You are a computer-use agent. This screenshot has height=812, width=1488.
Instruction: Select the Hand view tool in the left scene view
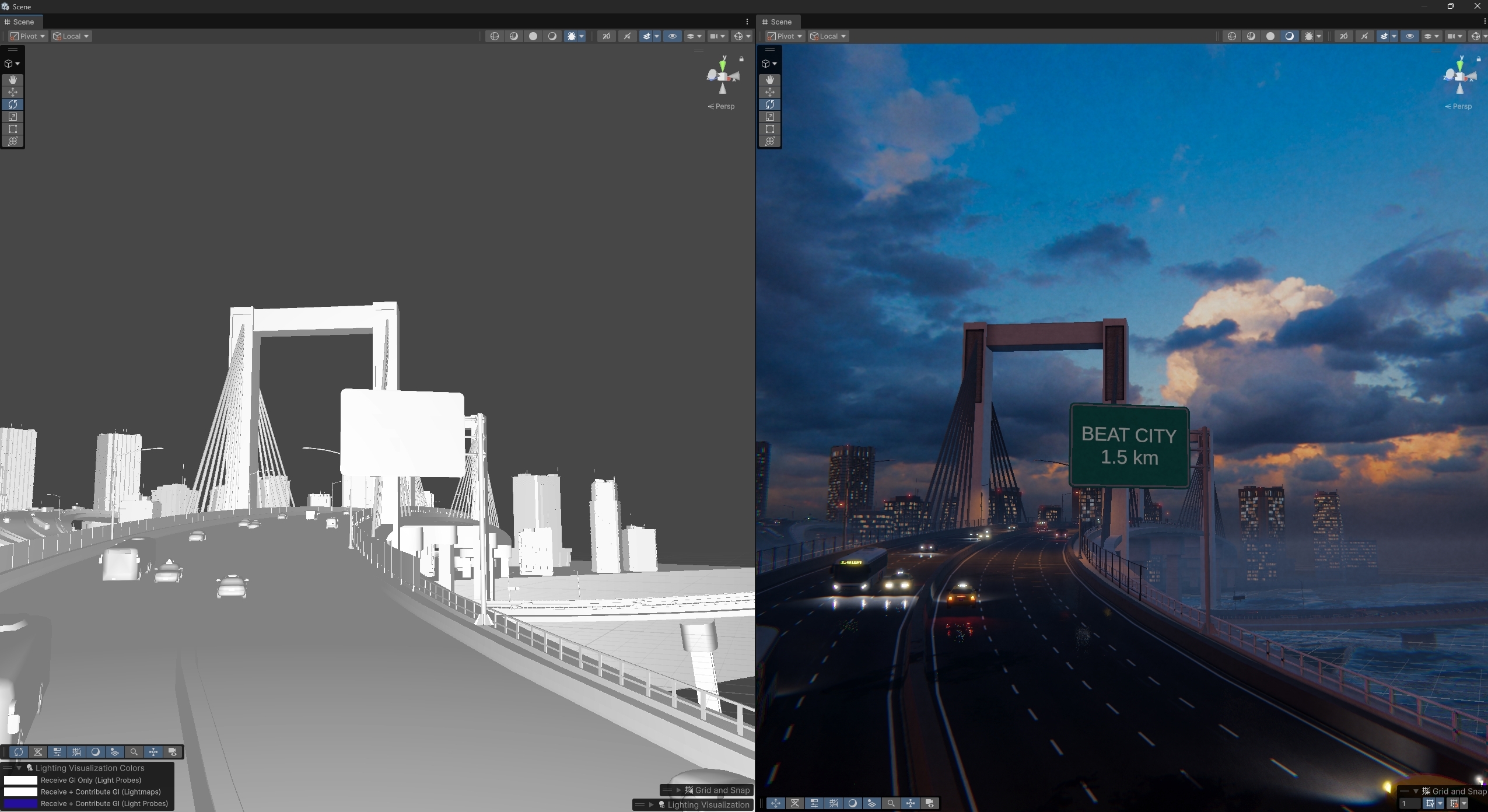coord(12,80)
